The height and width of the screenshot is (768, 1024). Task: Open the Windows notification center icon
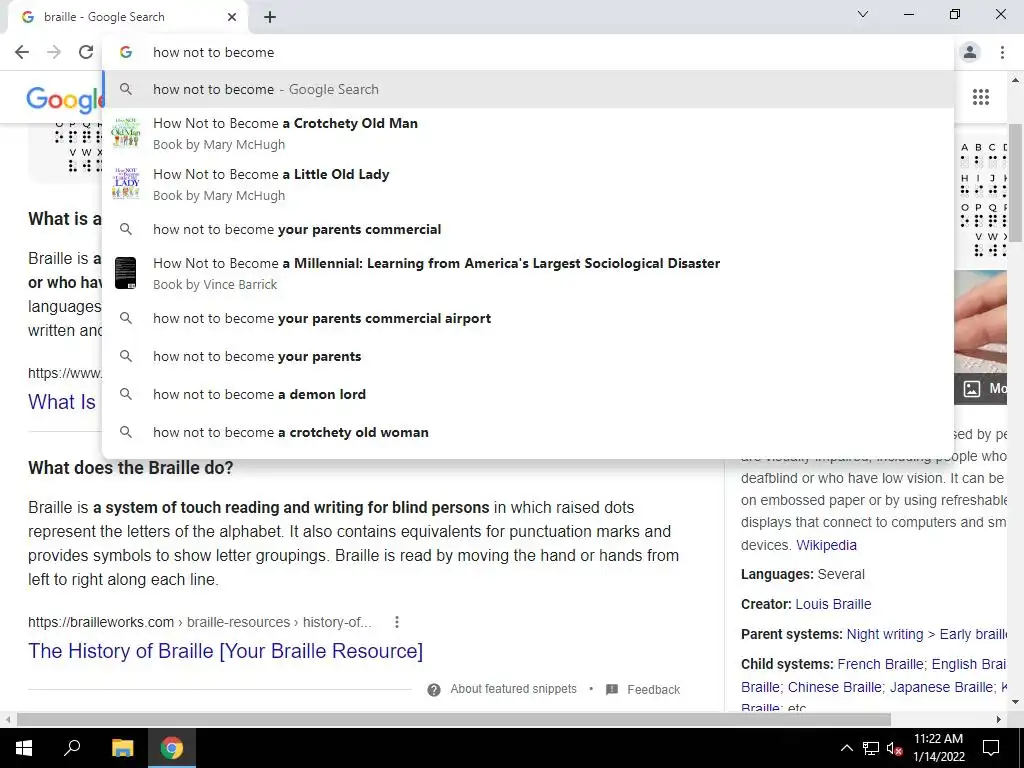tap(991, 748)
